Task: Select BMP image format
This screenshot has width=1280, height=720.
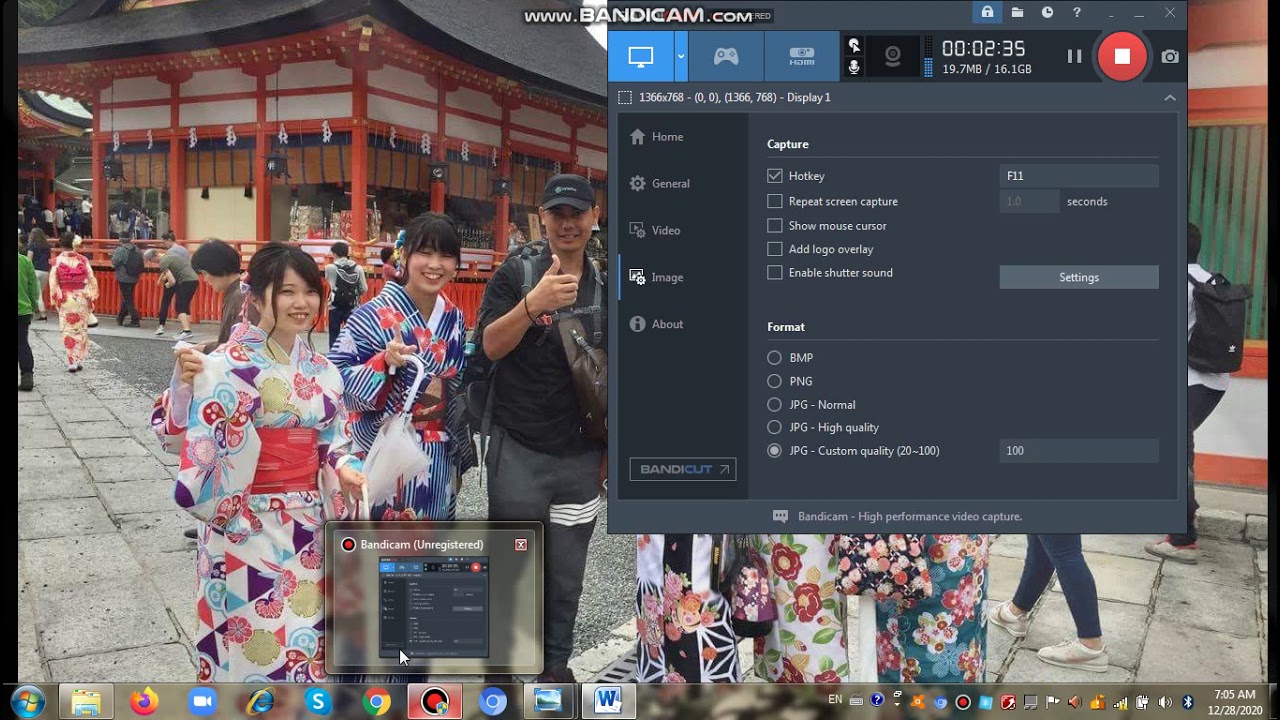Action: pos(775,358)
